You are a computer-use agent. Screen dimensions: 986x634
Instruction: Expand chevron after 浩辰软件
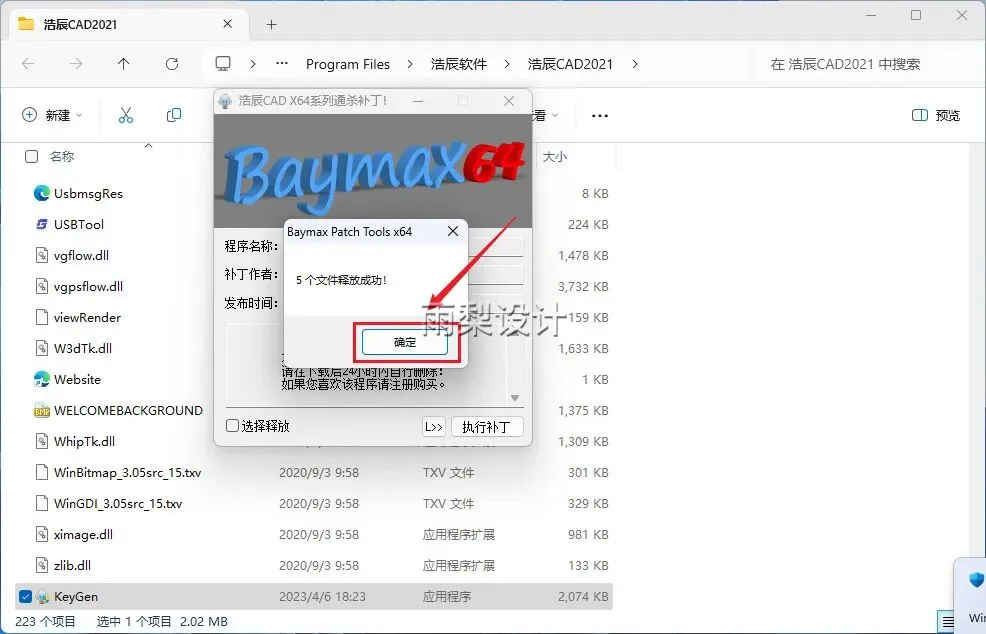point(507,64)
